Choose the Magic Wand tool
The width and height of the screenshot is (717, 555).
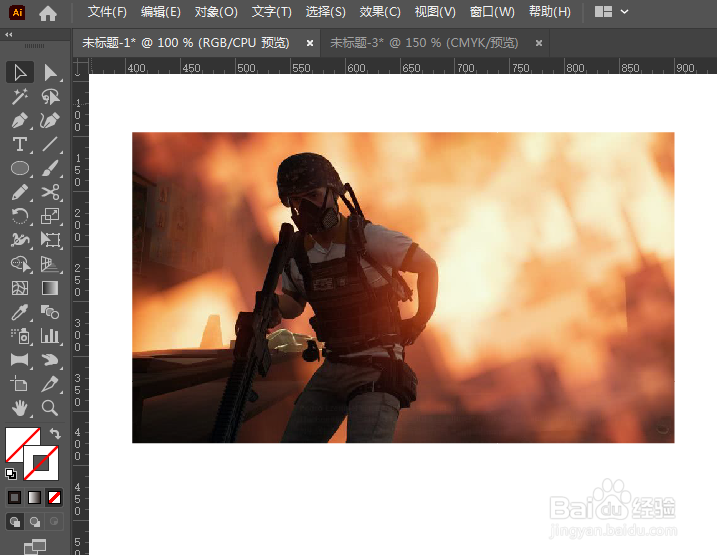(x=20, y=96)
